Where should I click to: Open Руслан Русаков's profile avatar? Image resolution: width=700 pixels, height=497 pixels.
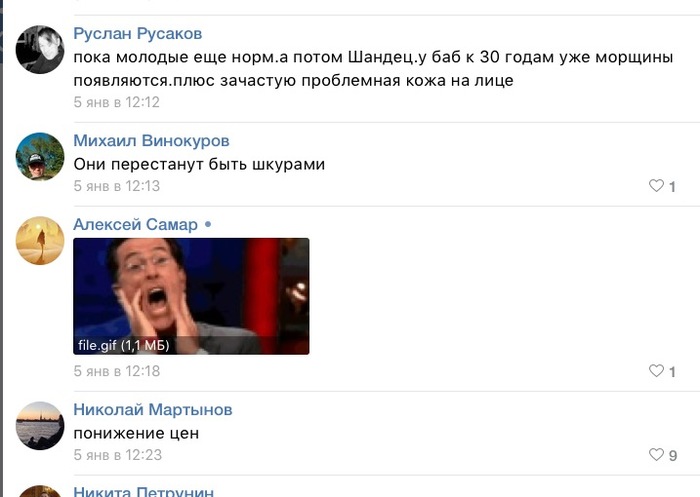pos(40,49)
